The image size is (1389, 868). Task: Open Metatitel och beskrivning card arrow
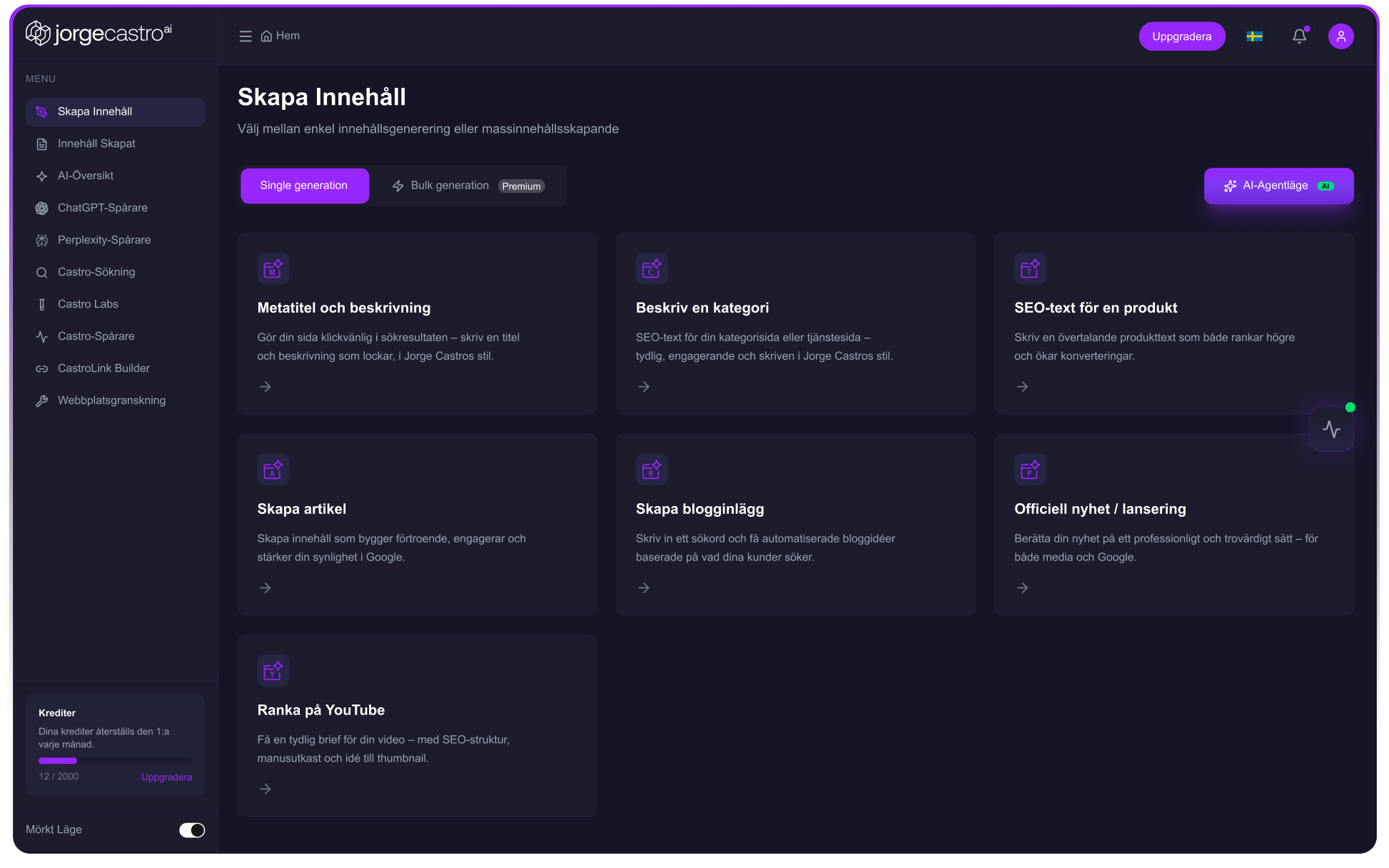coord(266,387)
